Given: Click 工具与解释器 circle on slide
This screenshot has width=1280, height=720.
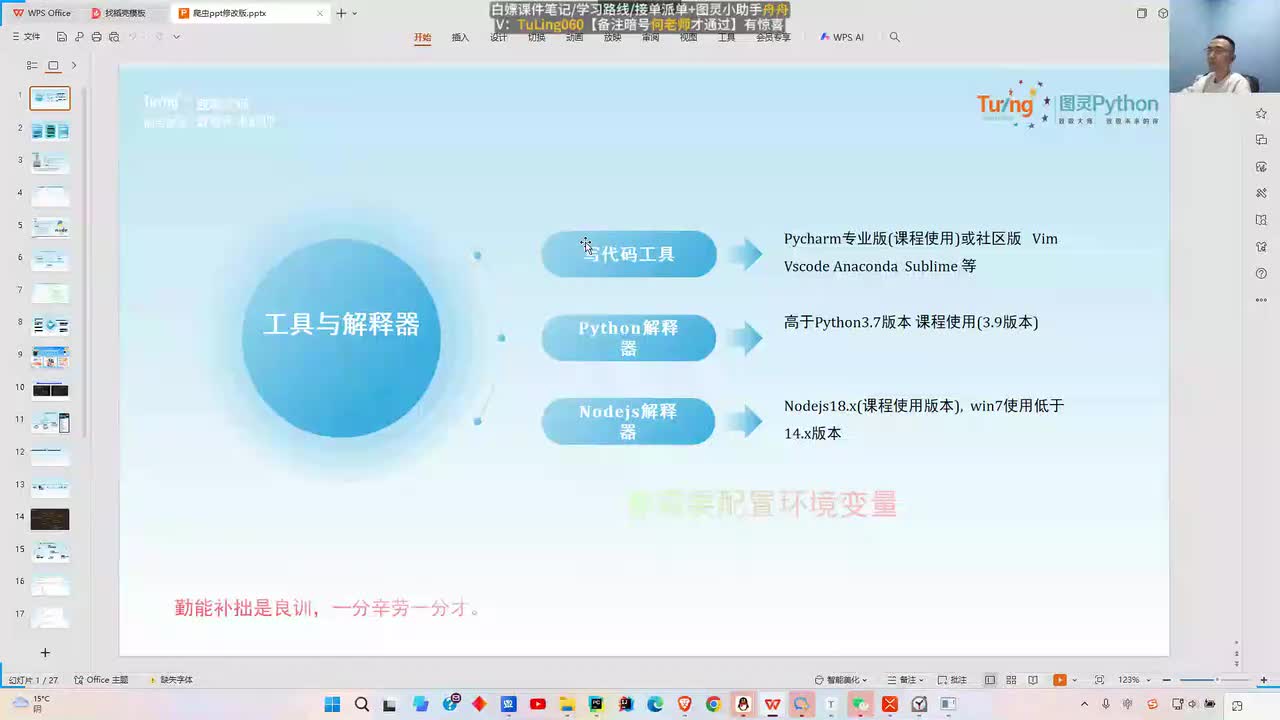Looking at the screenshot, I should coord(341,337).
